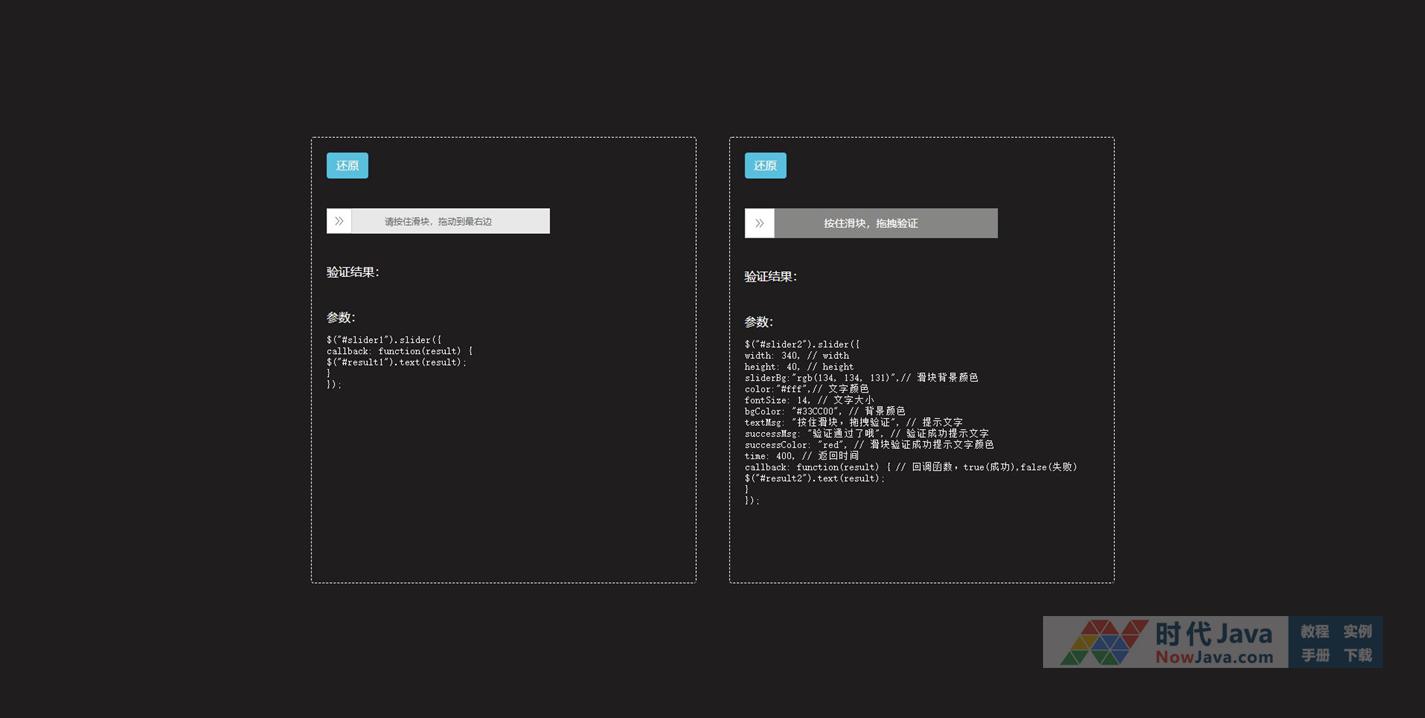Open the 手册 link in the watermark
This screenshot has height=718, width=1425.
[1314, 655]
